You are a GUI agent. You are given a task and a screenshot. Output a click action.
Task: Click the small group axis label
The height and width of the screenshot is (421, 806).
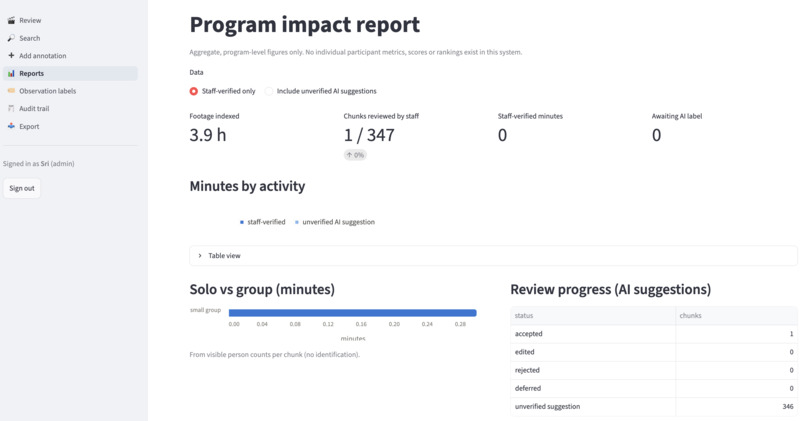(x=205, y=310)
